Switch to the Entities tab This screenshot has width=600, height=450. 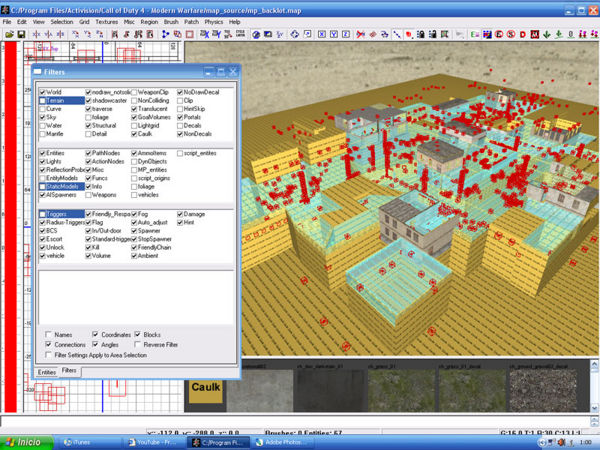pos(47,372)
